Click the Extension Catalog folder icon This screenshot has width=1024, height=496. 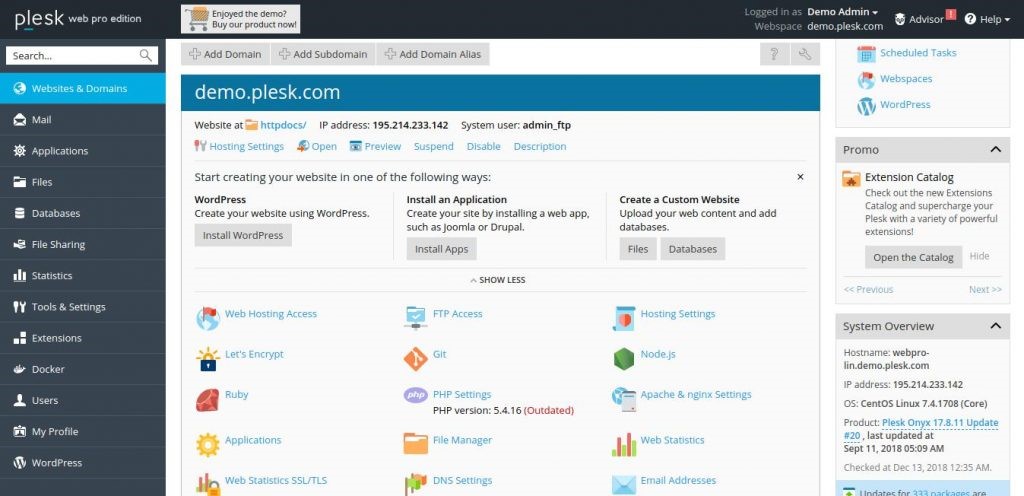point(851,179)
